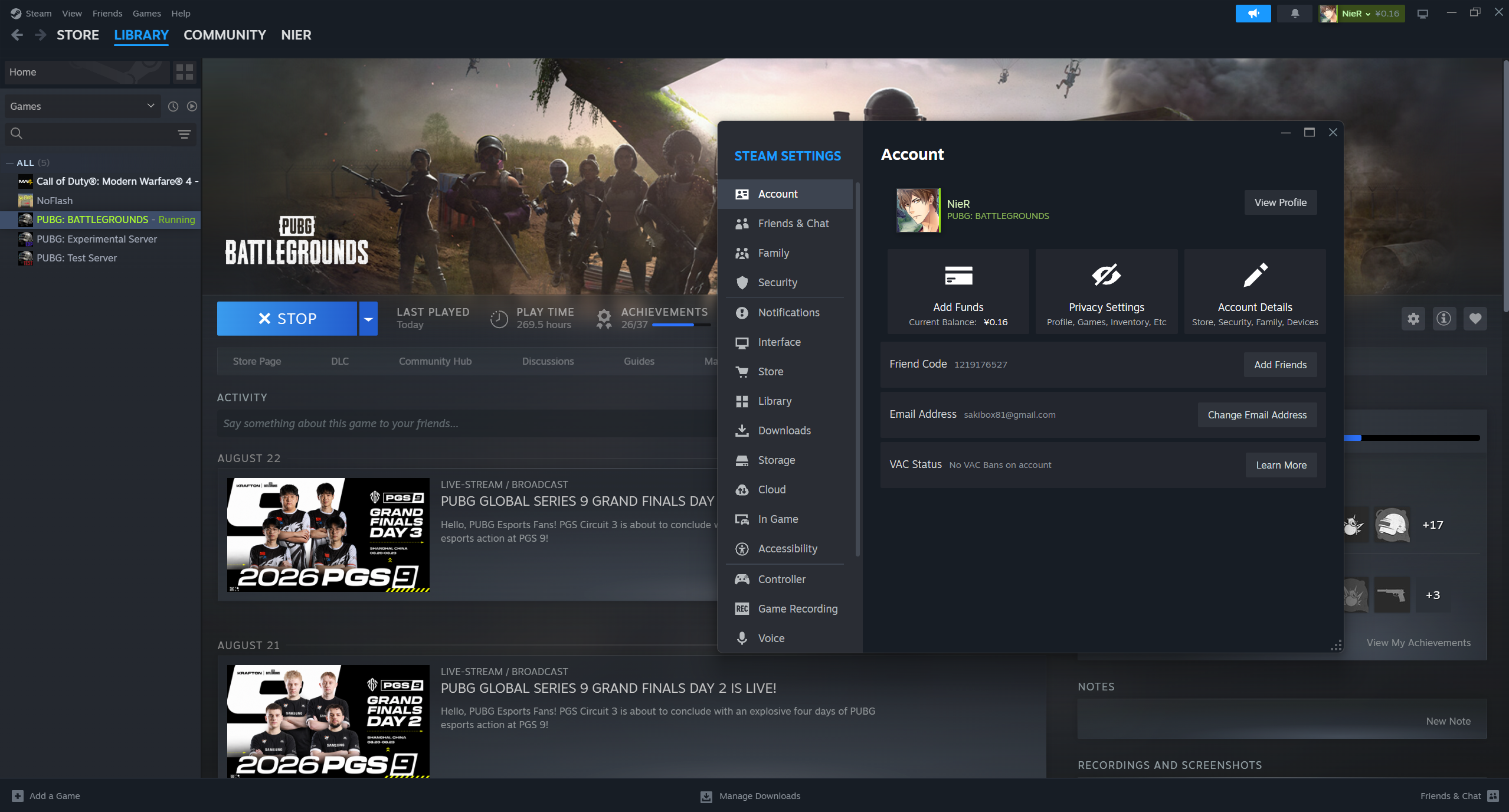The height and width of the screenshot is (812, 1509).
Task: Click the locked pistol achievement icon
Action: coord(1392,595)
